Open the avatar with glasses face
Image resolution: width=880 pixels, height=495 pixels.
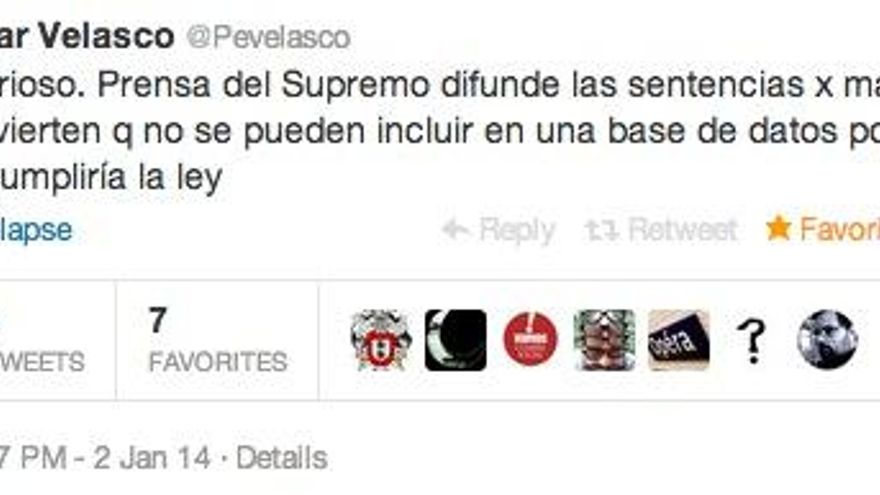click(x=604, y=340)
